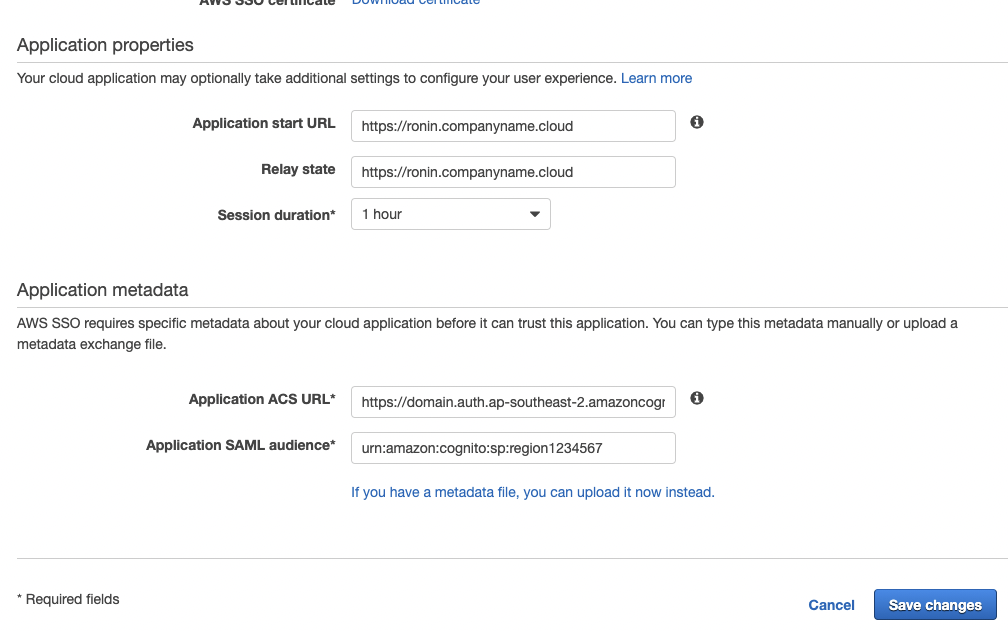This screenshot has height=631, width=1008.
Task: Click the Required fields footnote
Action: (x=68, y=599)
